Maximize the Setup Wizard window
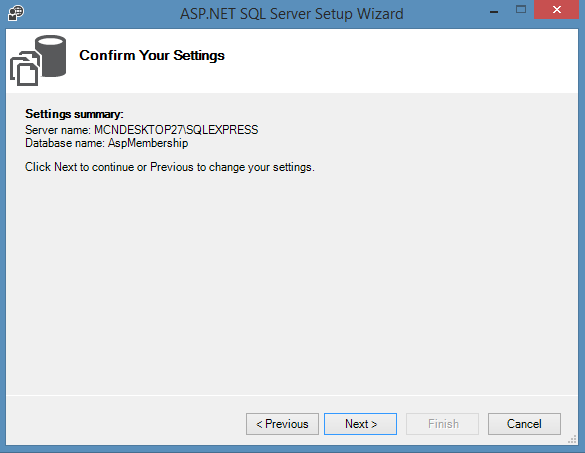This screenshot has height=453, width=585. point(521,10)
